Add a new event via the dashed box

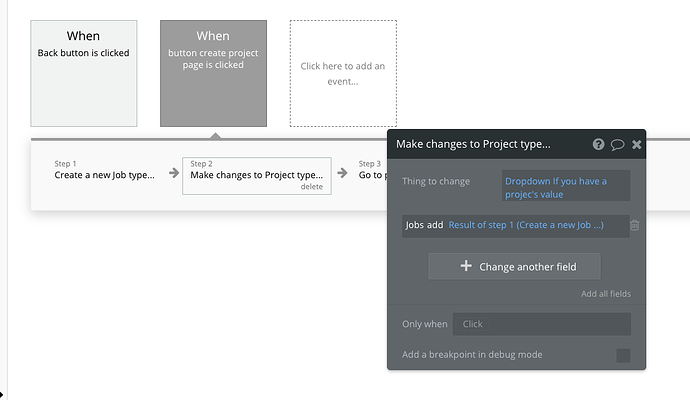[343, 73]
